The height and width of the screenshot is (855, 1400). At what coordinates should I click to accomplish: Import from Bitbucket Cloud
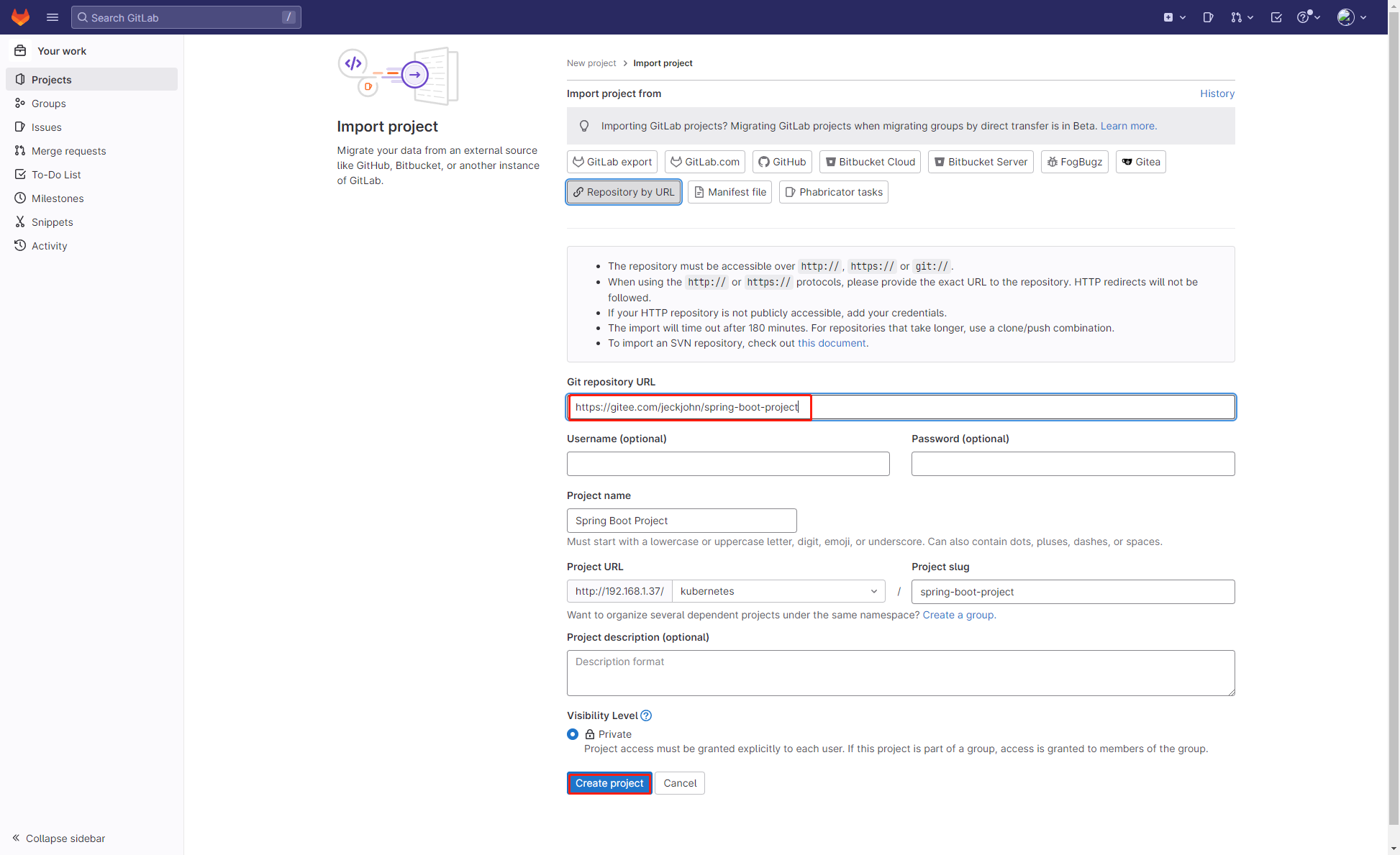pyautogui.click(x=871, y=162)
